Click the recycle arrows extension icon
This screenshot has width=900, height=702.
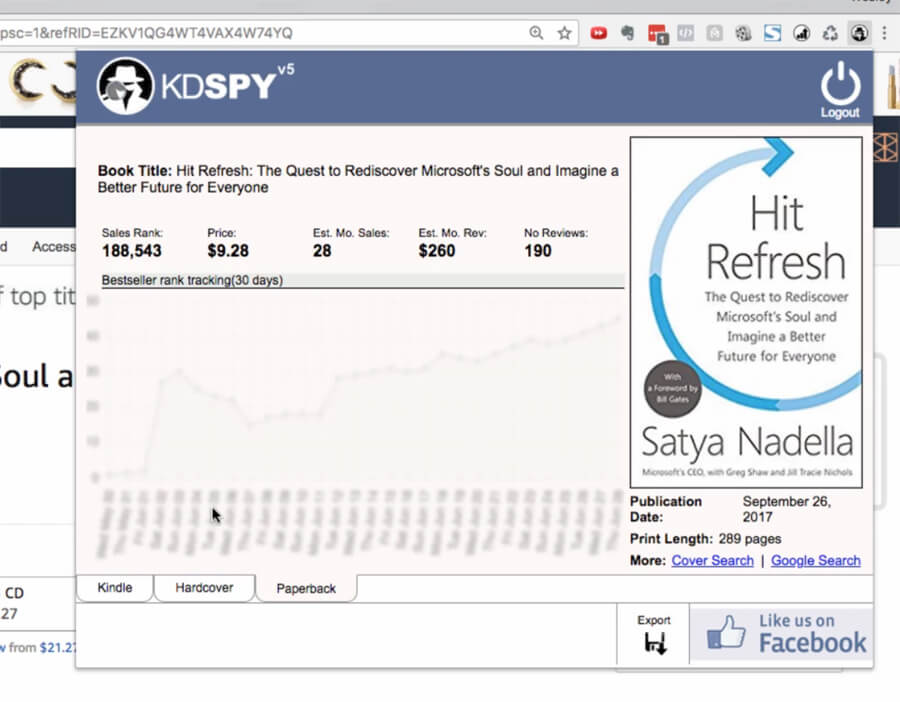(830, 33)
